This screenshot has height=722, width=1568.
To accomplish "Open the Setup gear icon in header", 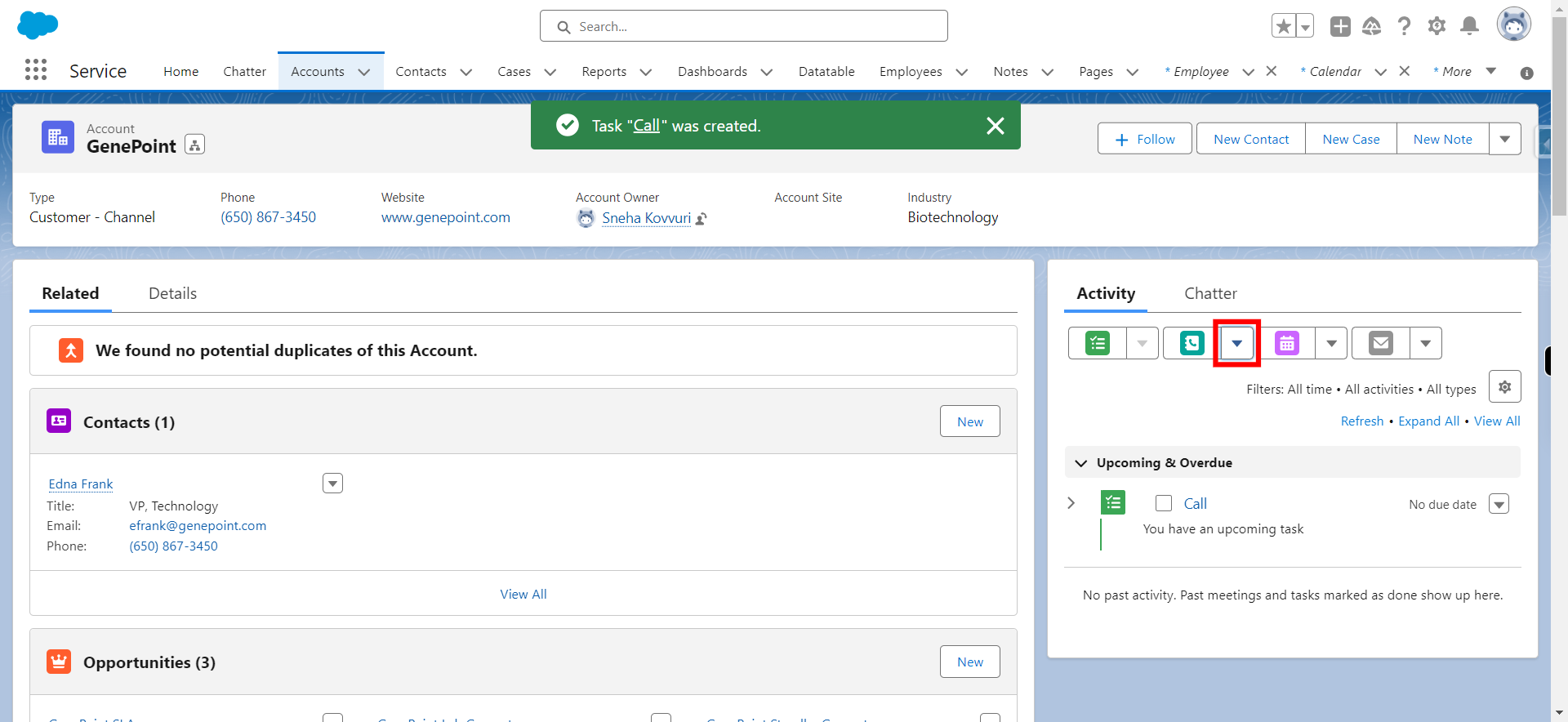I will [x=1437, y=26].
